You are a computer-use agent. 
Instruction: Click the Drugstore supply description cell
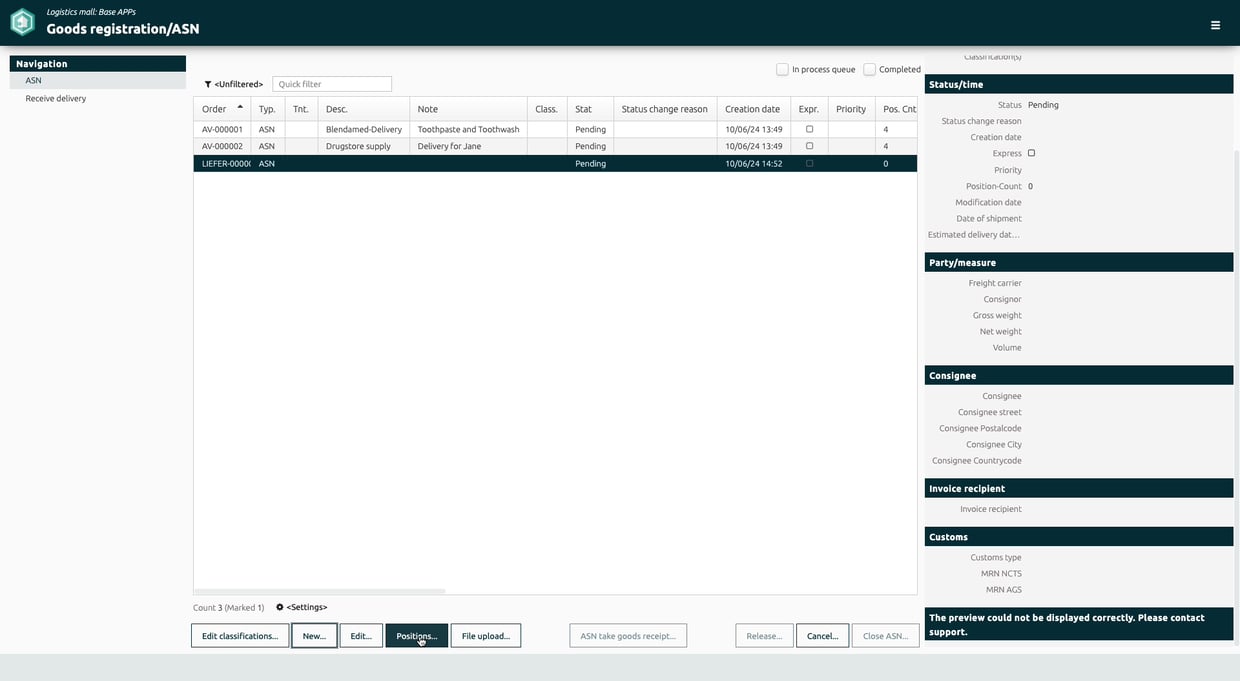pyautogui.click(x=364, y=146)
